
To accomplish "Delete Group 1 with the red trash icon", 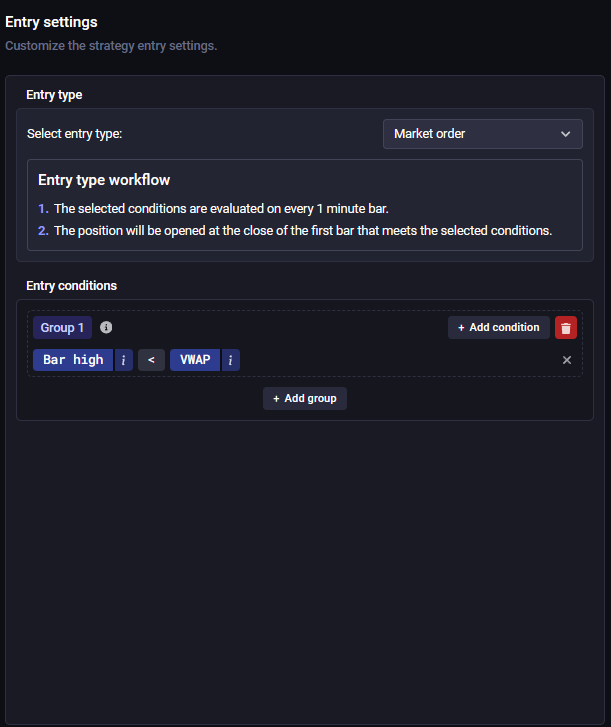I will (x=566, y=328).
